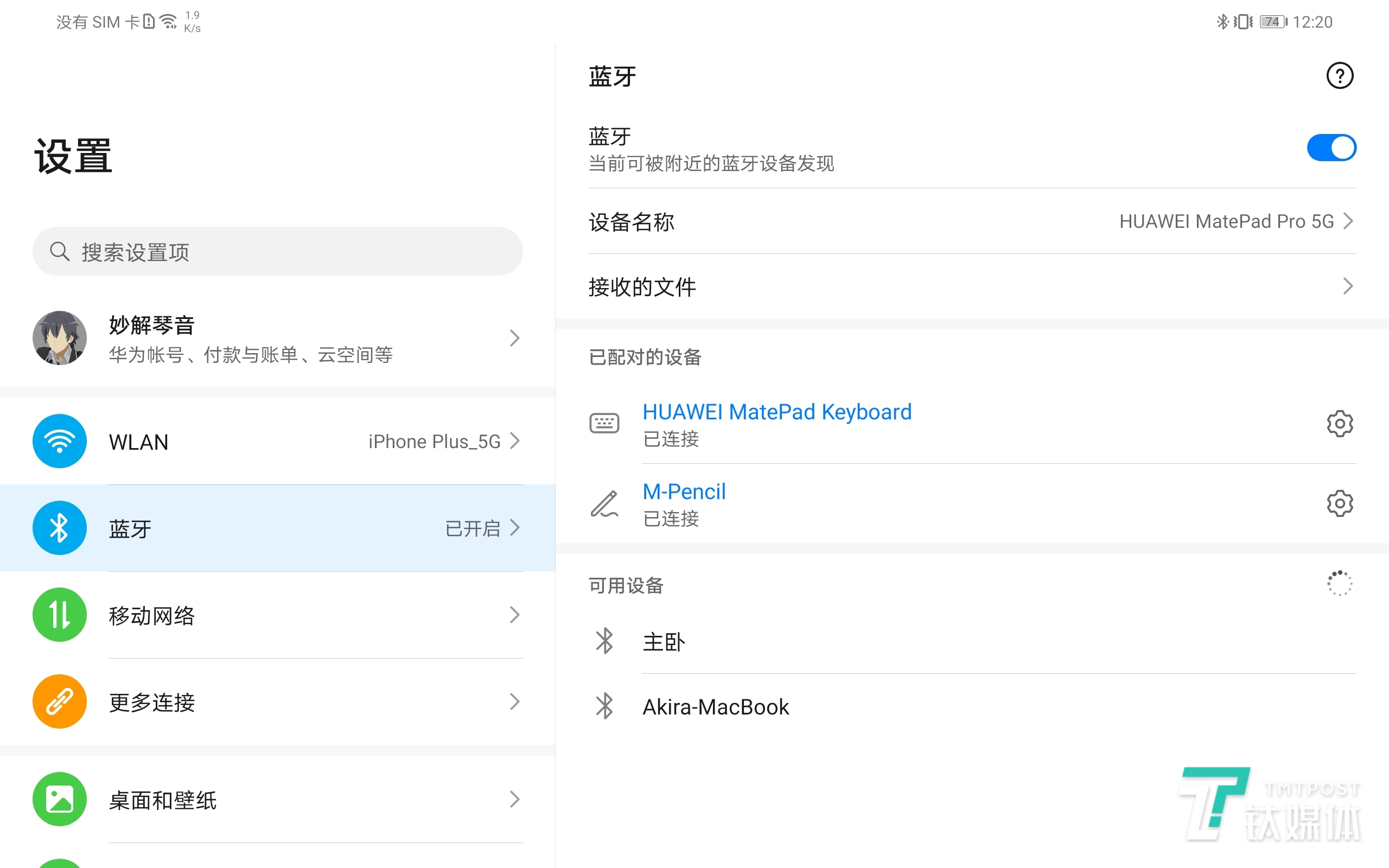Click the Bluetooth icon beside Akira-MacBook
The height and width of the screenshot is (868, 1389).
pyautogui.click(x=604, y=707)
